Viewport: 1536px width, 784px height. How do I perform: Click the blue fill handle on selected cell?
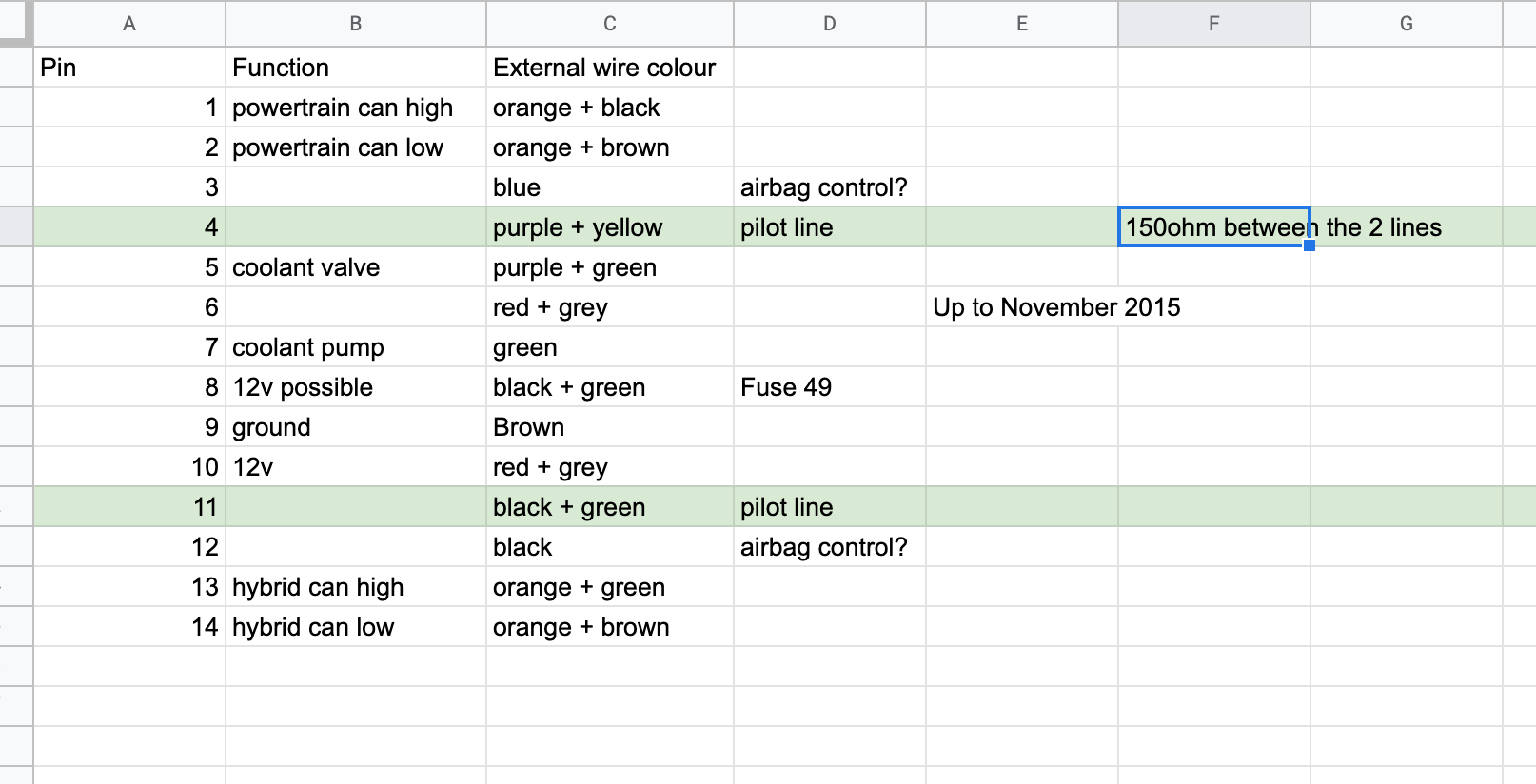pos(1310,245)
